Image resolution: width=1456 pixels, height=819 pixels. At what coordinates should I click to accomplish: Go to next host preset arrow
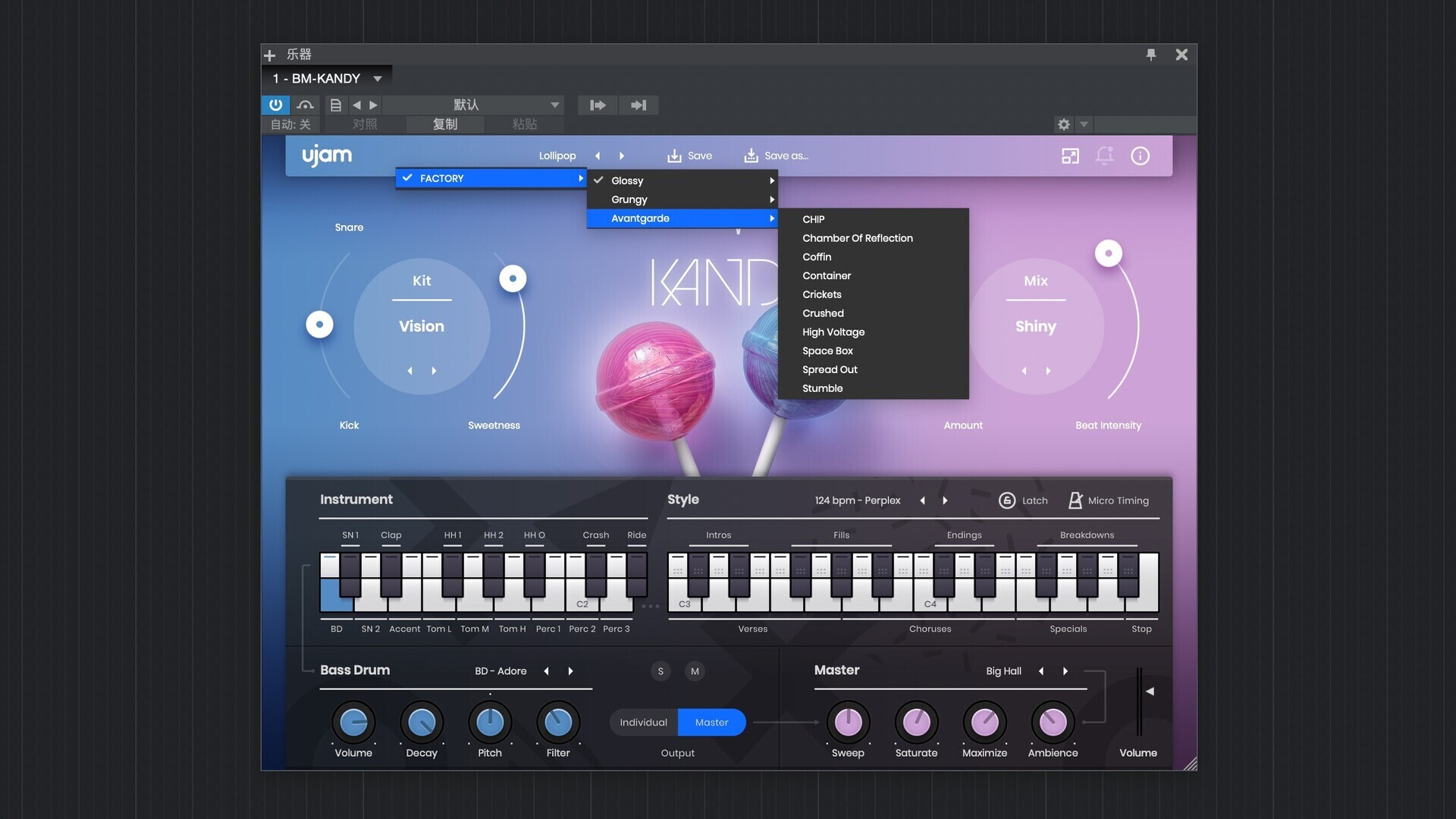[373, 105]
